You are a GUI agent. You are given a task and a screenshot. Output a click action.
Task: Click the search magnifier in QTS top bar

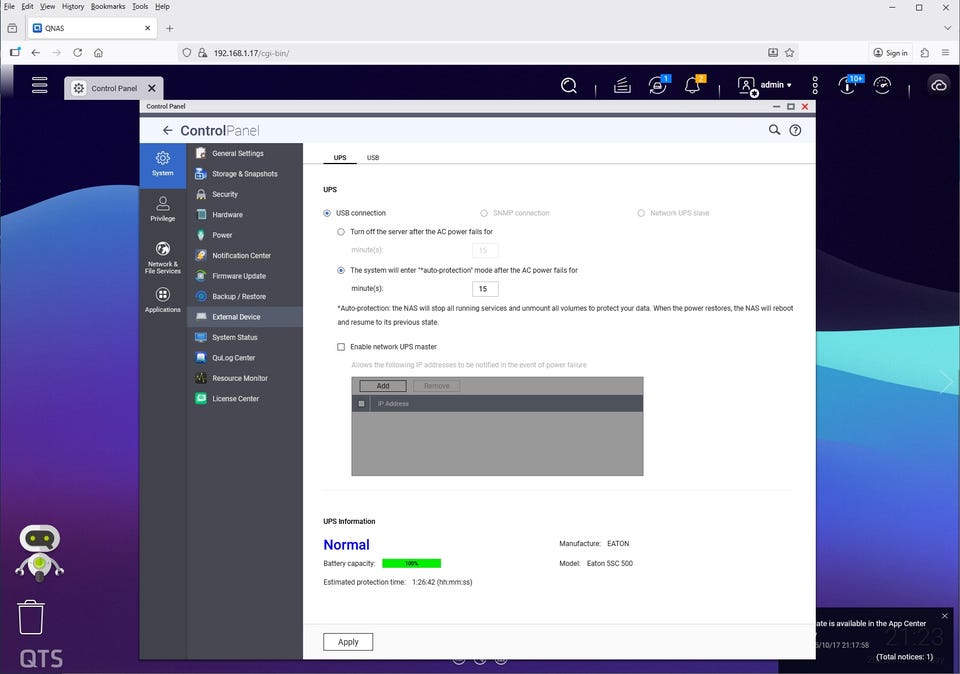(x=569, y=86)
